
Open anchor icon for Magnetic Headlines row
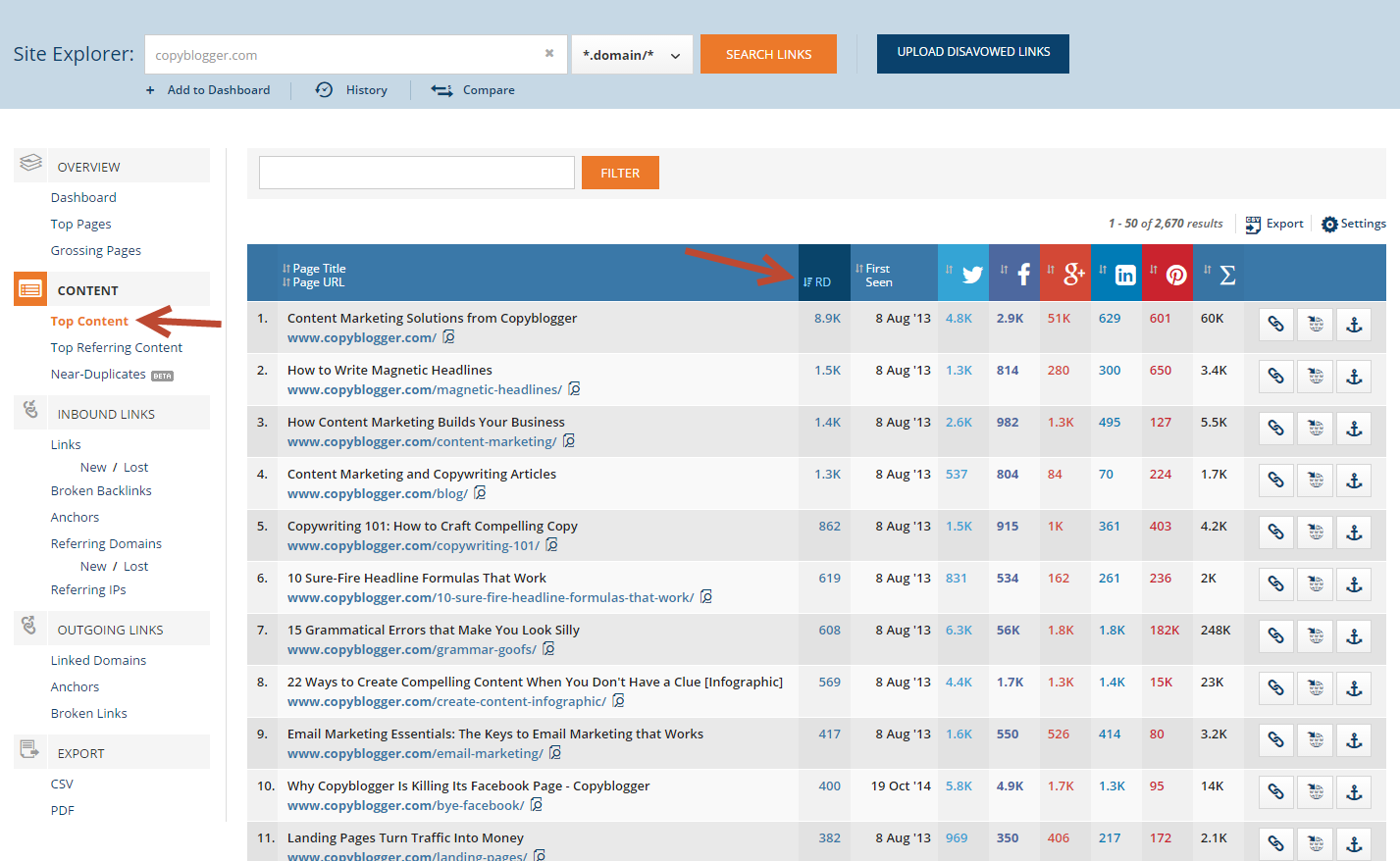[1354, 377]
